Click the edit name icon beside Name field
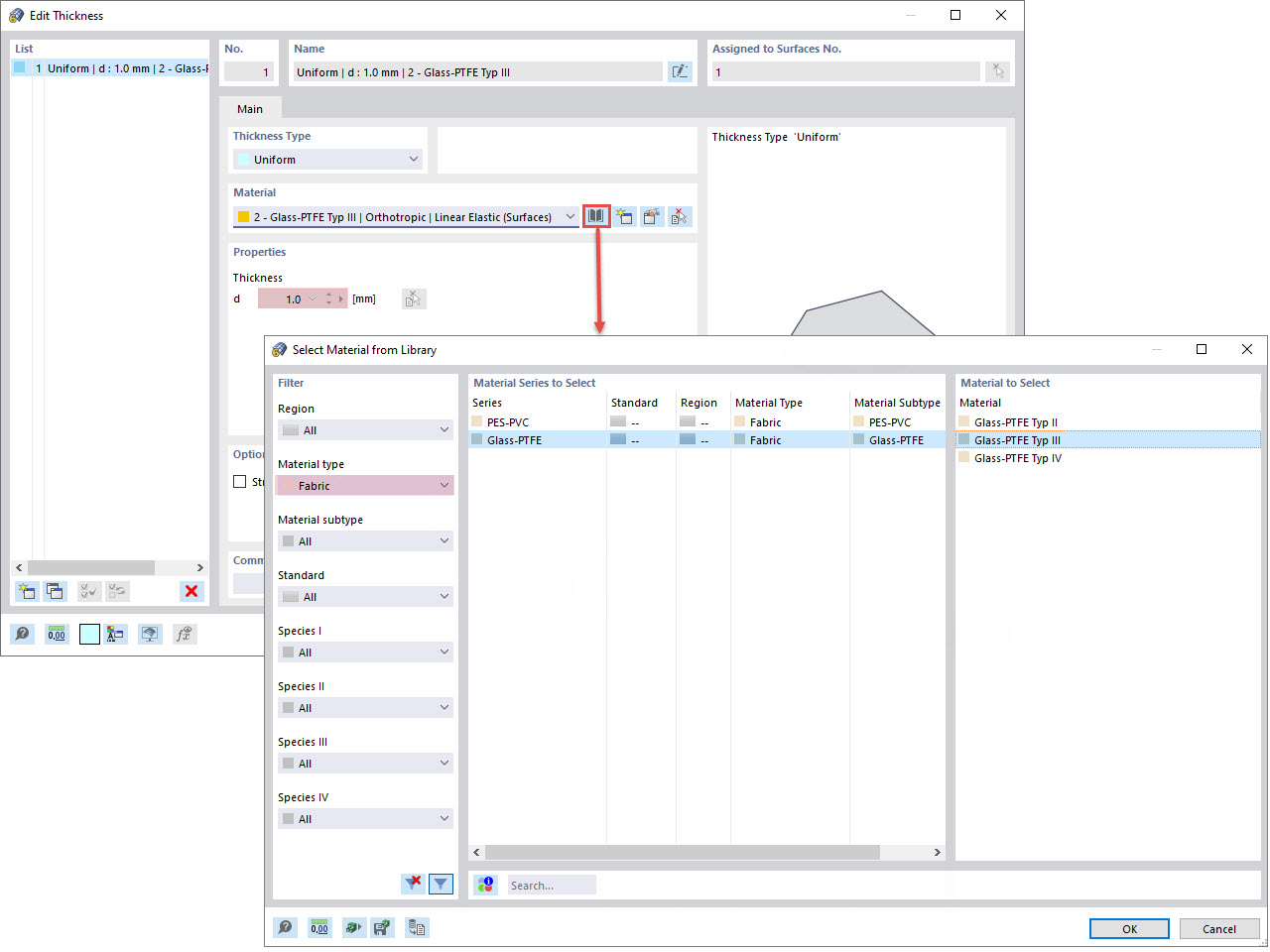 [x=680, y=71]
